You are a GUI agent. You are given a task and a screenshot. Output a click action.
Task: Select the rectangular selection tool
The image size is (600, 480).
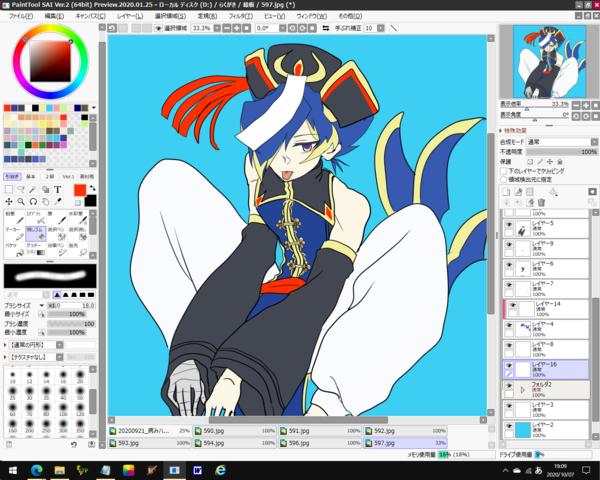coord(9,189)
